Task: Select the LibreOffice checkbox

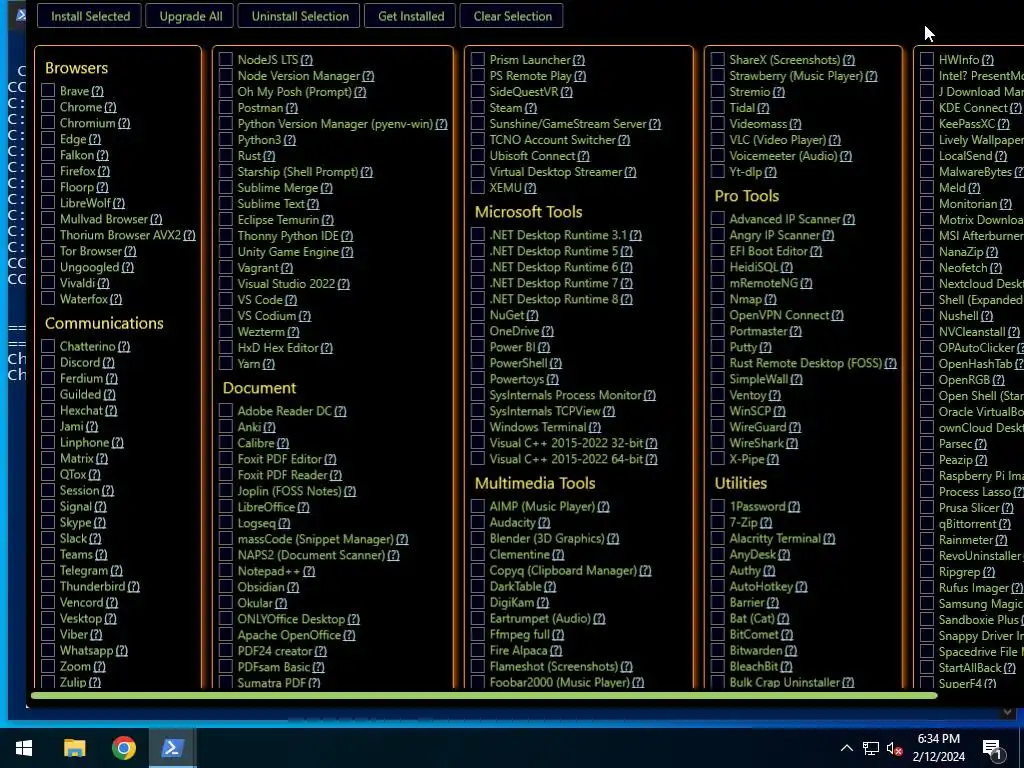Action: (x=226, y=507)
